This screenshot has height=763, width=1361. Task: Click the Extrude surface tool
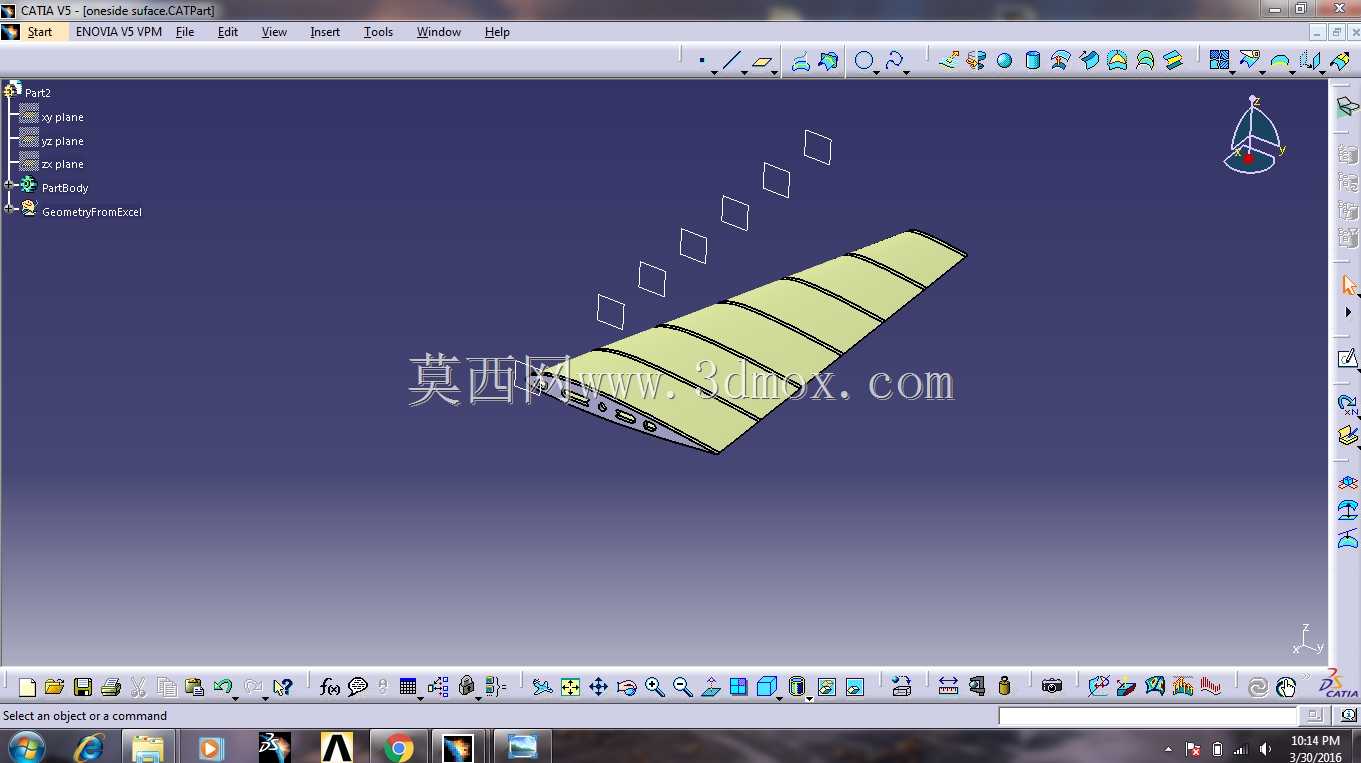[949, 61]
